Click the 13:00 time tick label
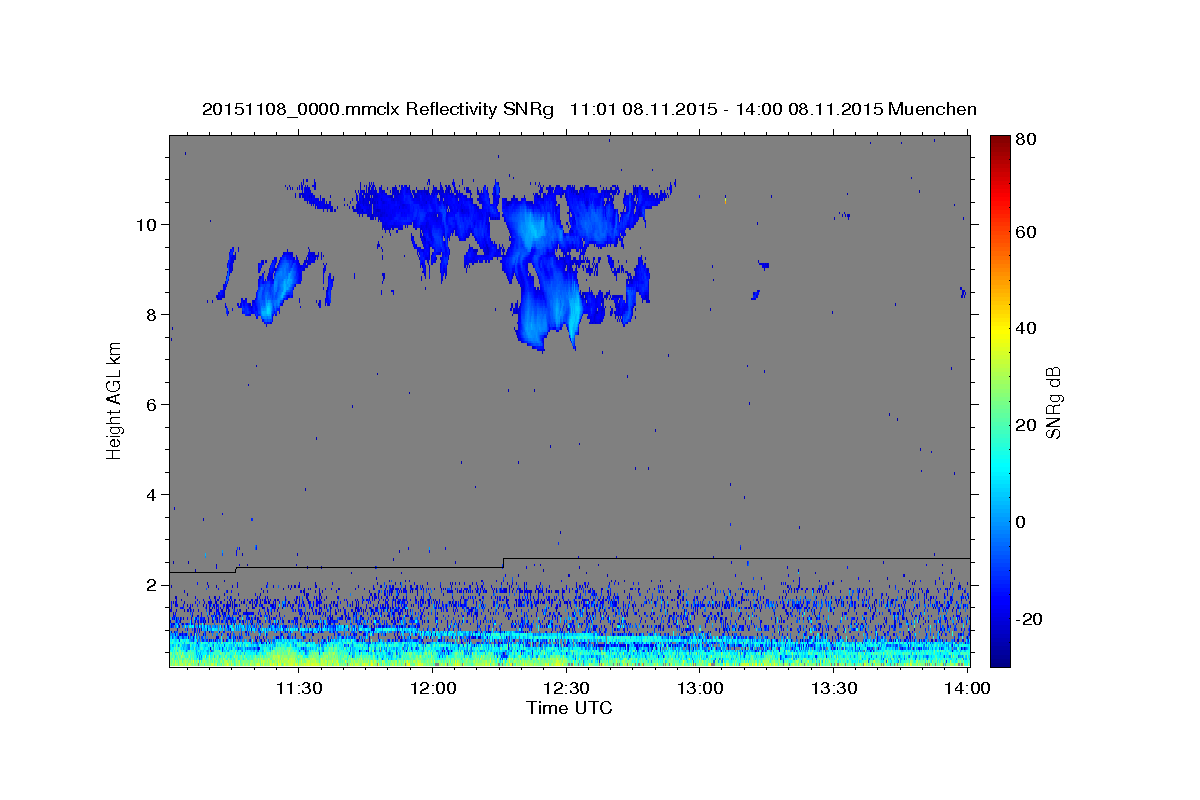Image resolution: width=1200 pixels, height=800 pixels. (x=700, y=689)
